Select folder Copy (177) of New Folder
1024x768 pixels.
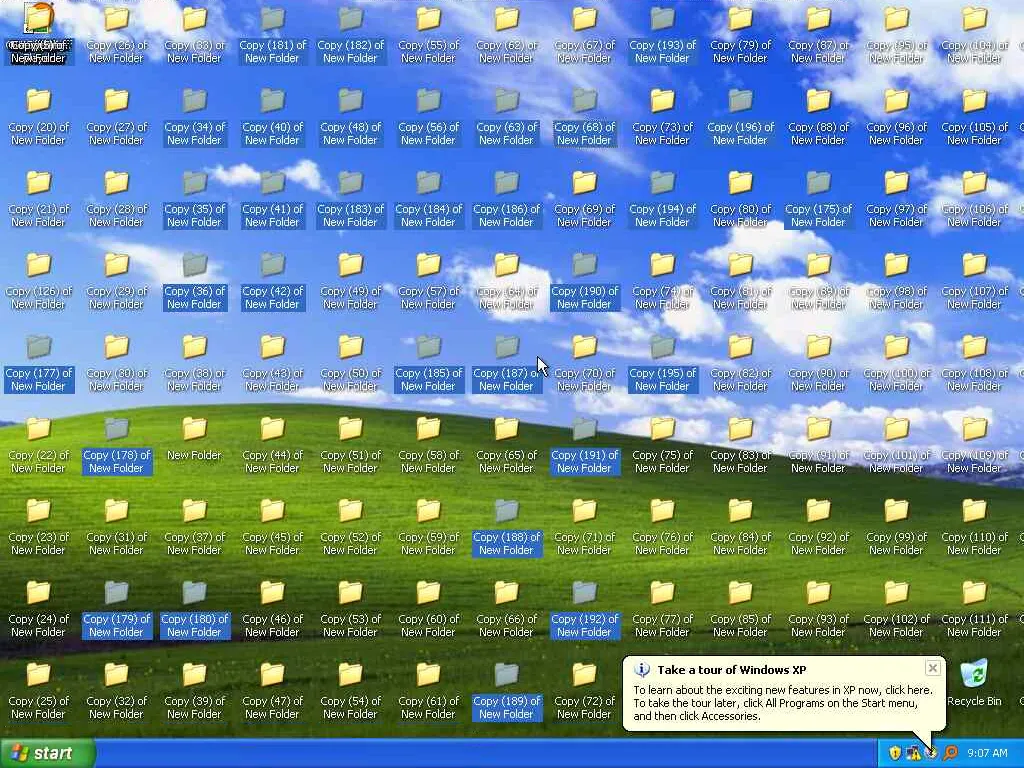(38, 363)
